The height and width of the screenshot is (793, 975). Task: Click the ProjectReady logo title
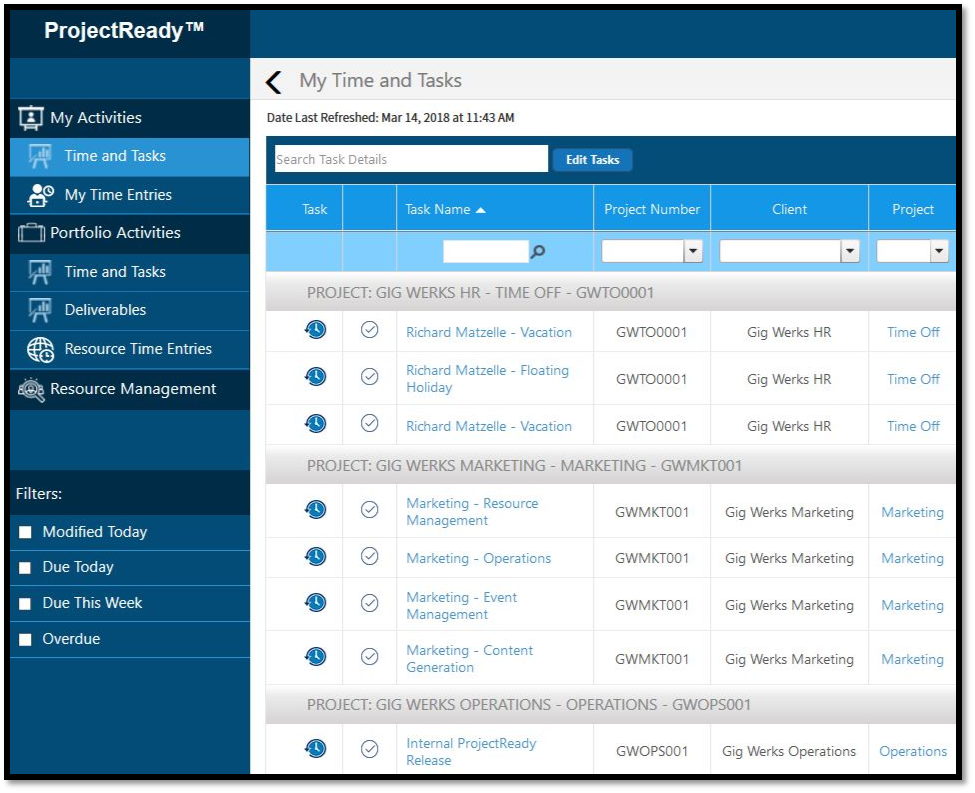[x=124, y=30]
